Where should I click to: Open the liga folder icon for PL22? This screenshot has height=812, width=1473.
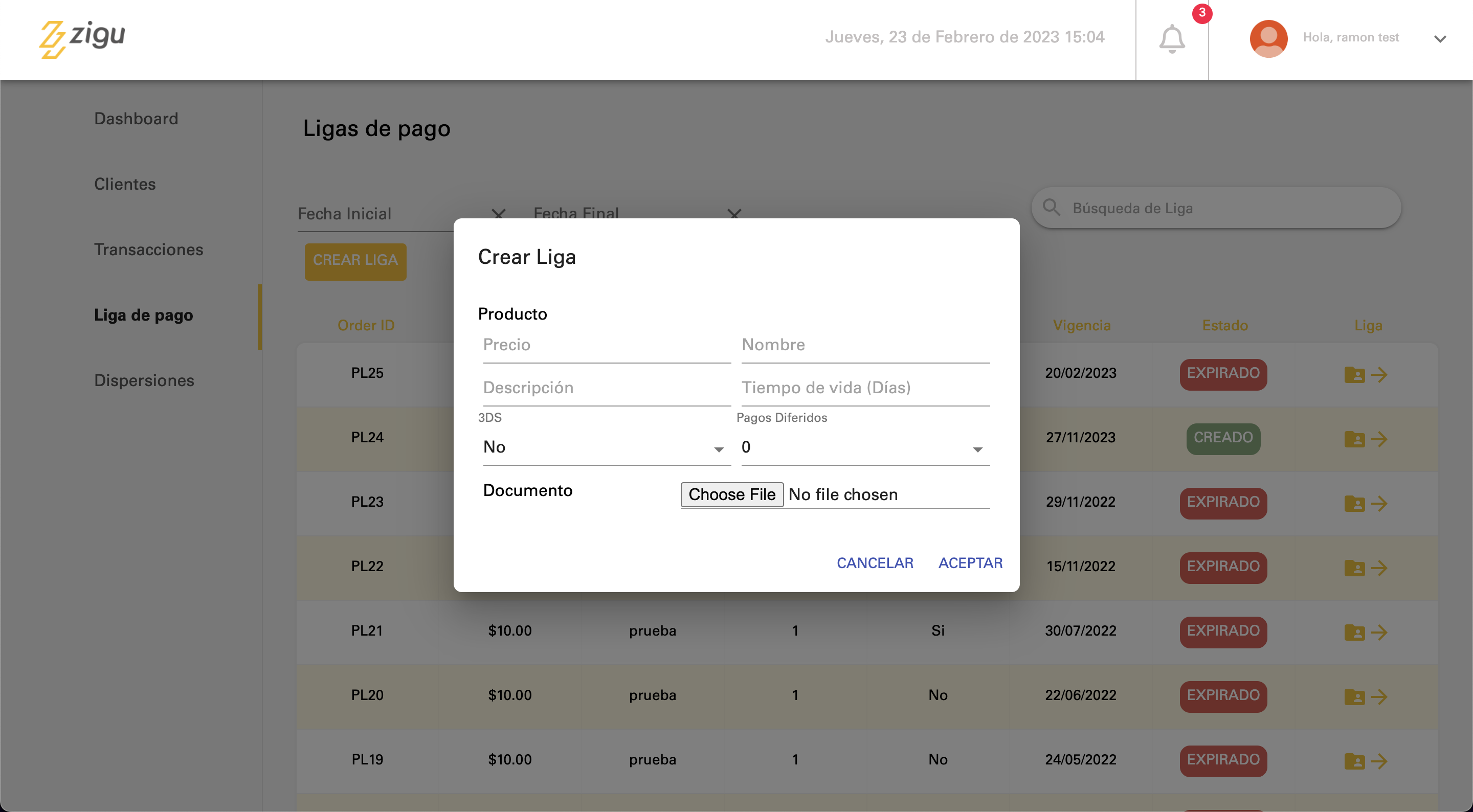click(x=1354, y=568)
